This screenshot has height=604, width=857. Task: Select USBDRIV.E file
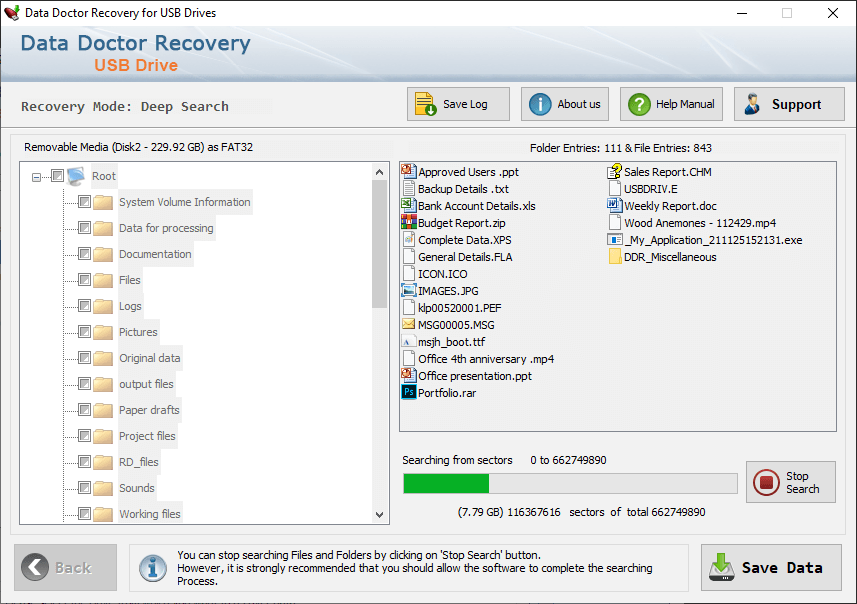651,189
